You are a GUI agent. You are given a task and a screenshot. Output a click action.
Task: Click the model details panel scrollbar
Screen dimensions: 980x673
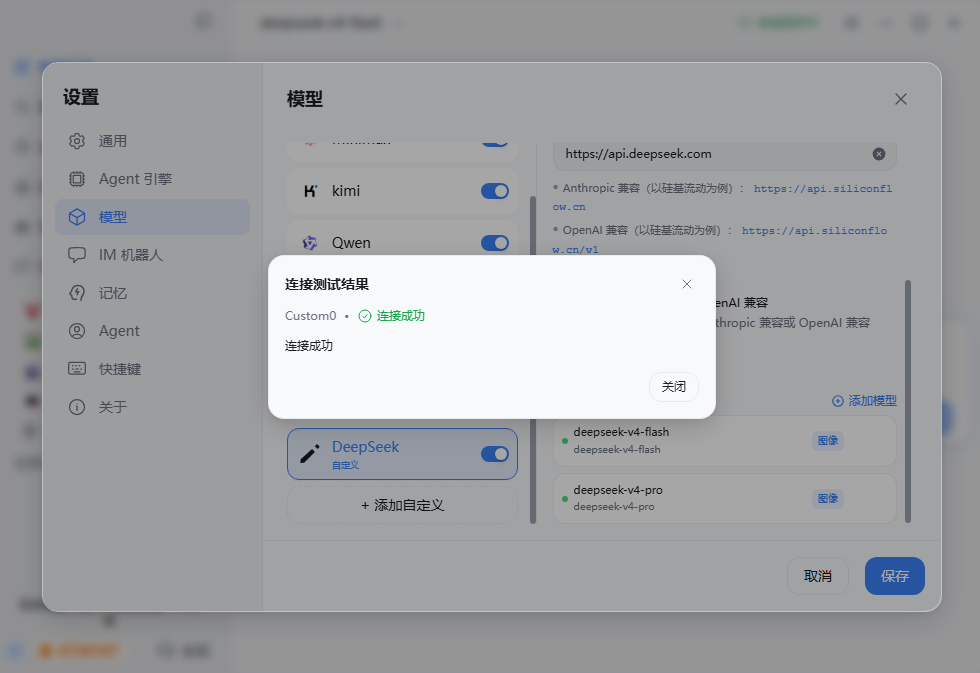(908, 401)
